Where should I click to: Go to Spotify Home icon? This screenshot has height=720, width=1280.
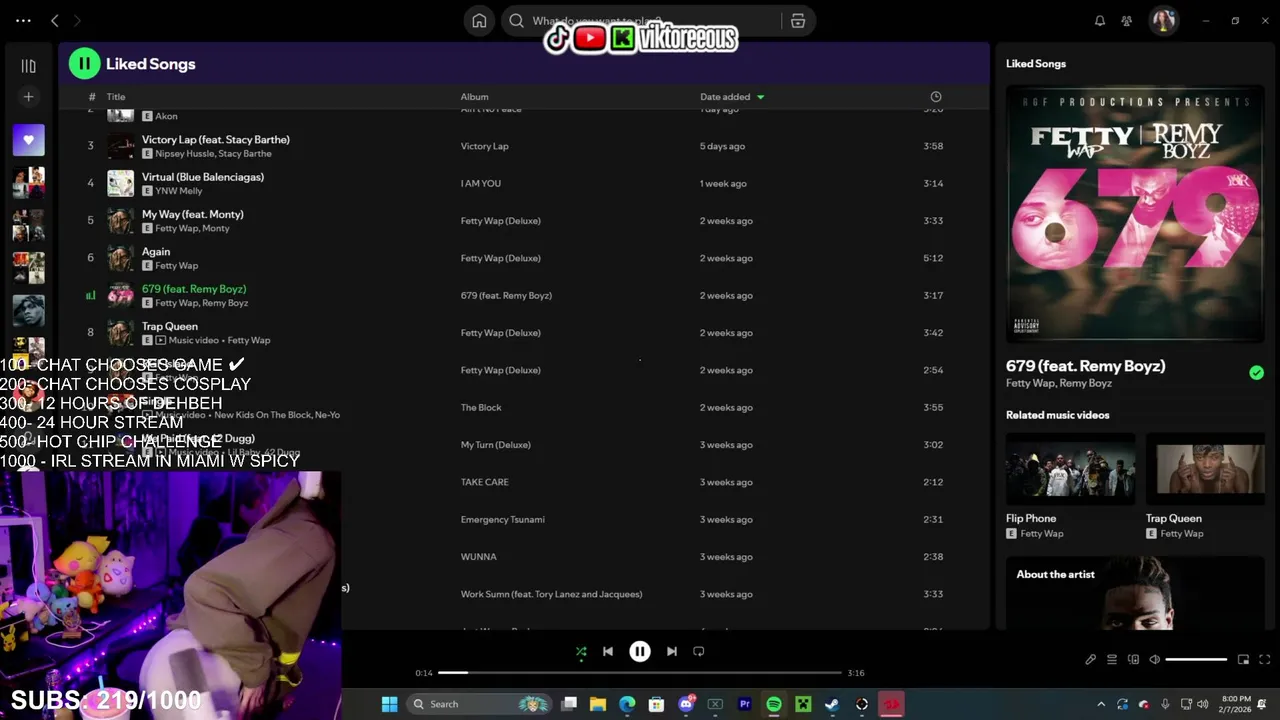click(479, 21)
